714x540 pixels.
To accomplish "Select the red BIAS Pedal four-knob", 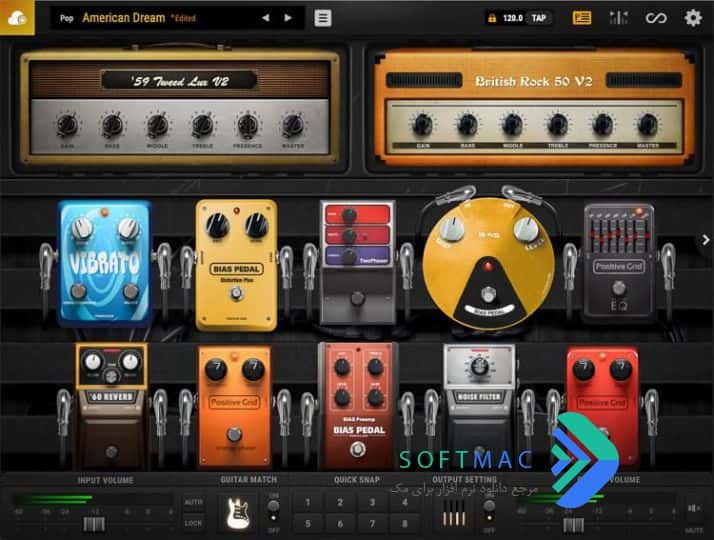I will point(358,406).
